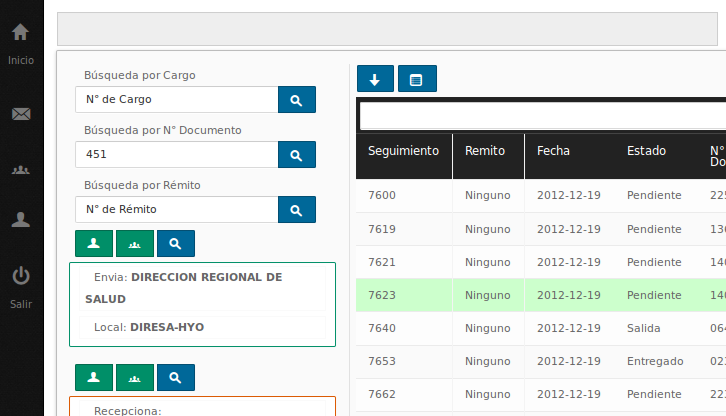
Task: Select the group icon in left sidebar
Action: [x=20, y=169]
